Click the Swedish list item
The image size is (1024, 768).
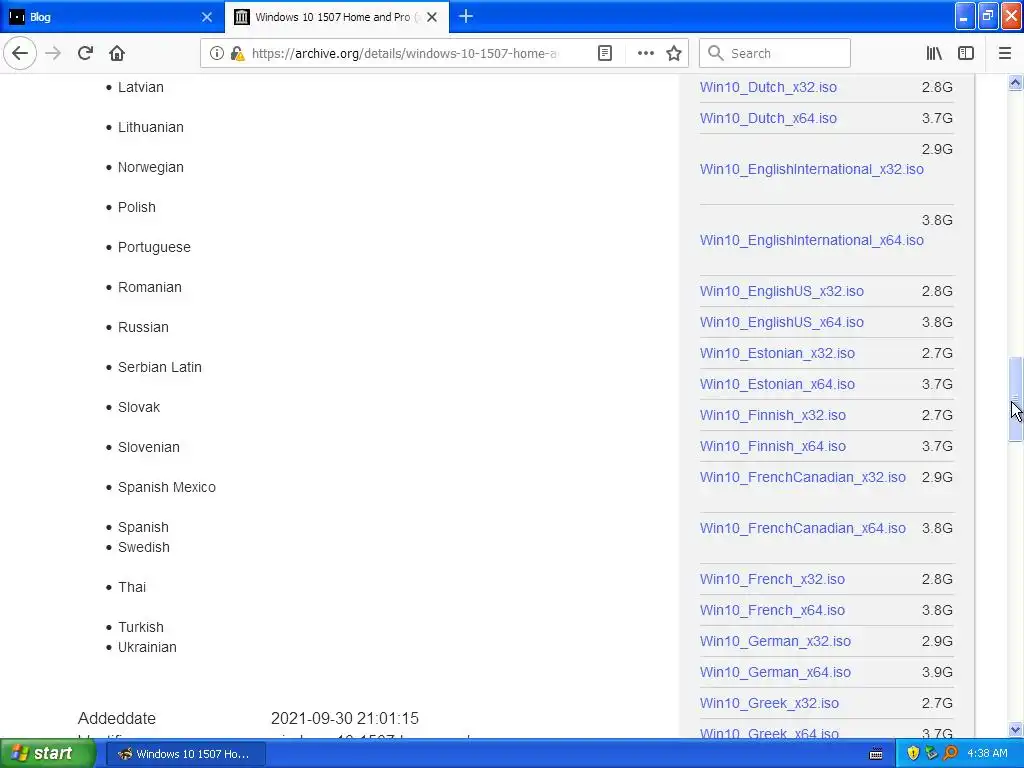143,547
